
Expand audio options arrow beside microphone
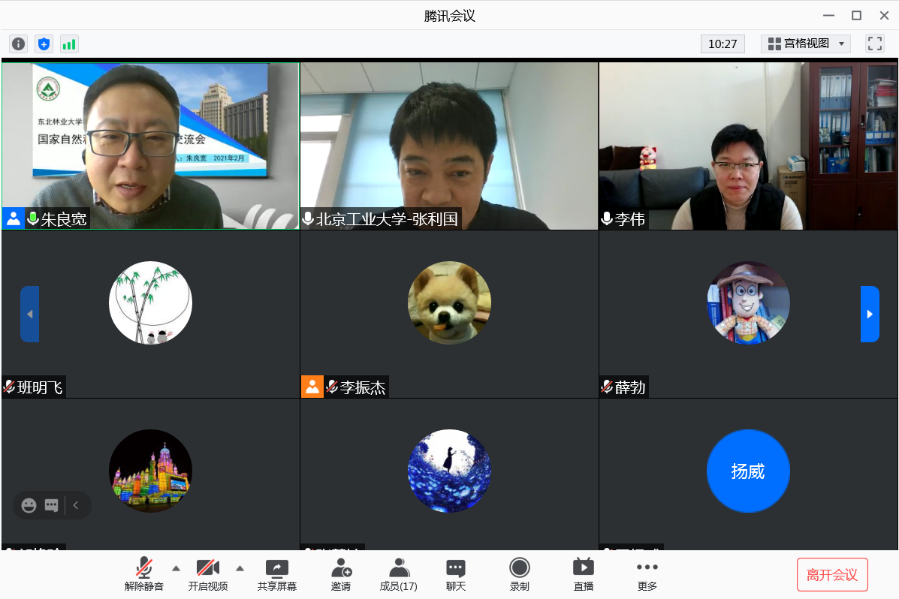coord(176,568)
